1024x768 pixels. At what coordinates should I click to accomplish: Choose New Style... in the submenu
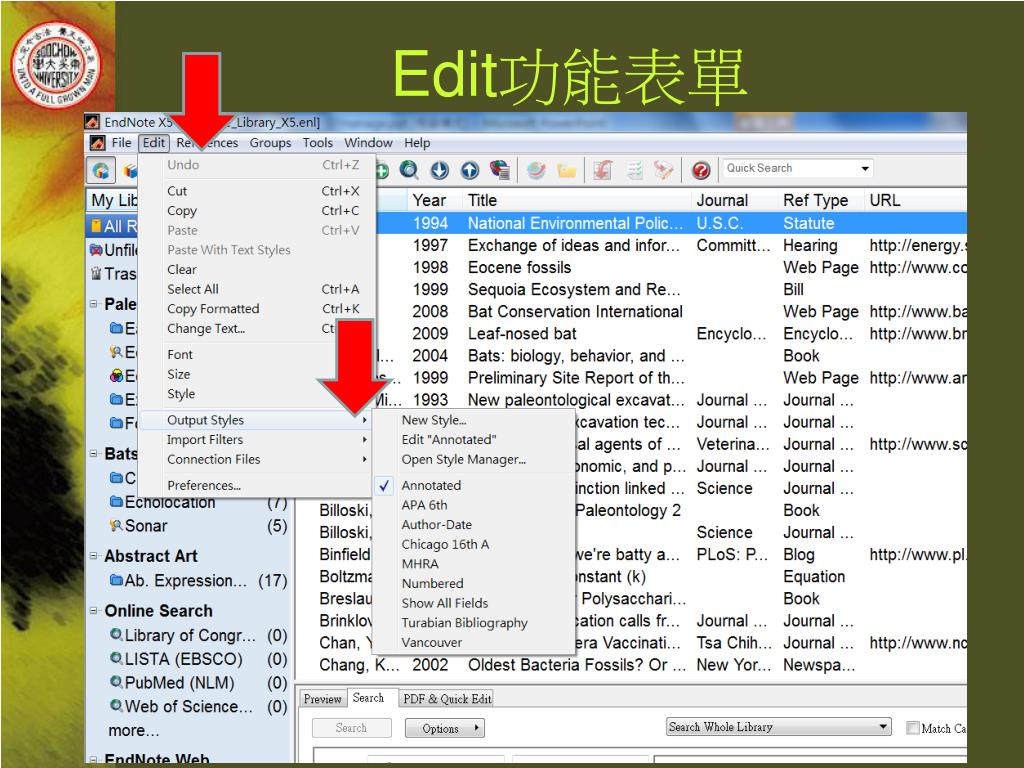tap(434, 420)
